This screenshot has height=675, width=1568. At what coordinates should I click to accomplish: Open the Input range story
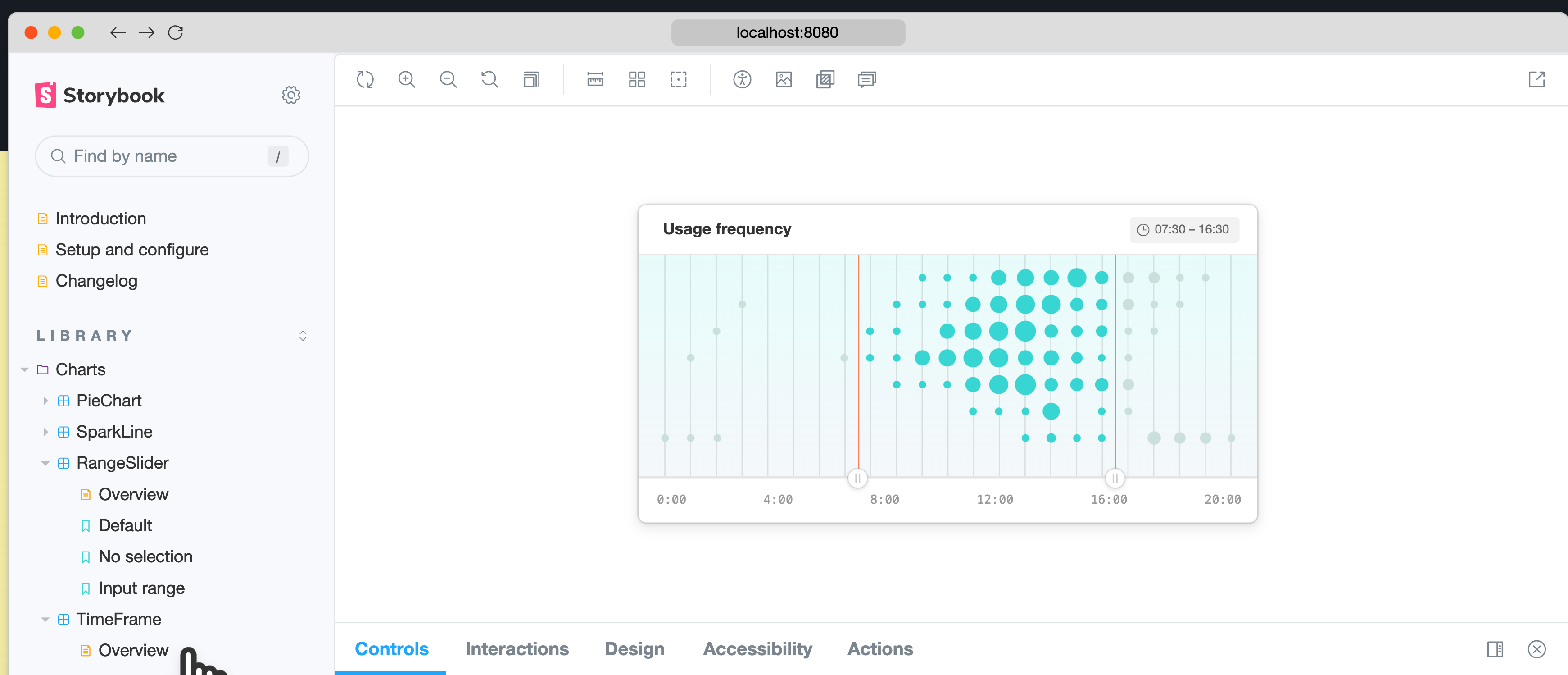(x=141, y=588)
